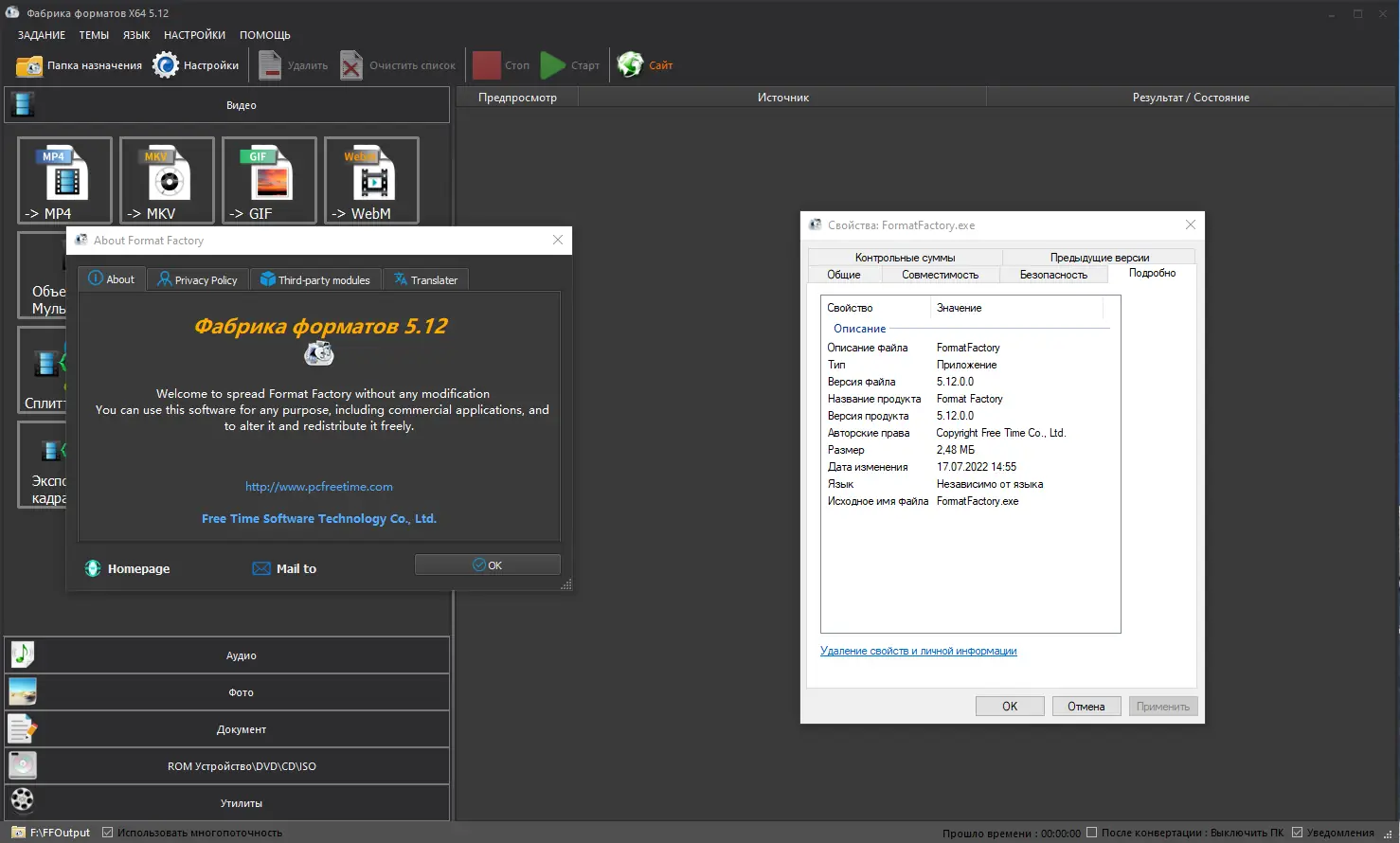
Task: Open the ПОМОЩЬ menu
Action: coord(265,35)
